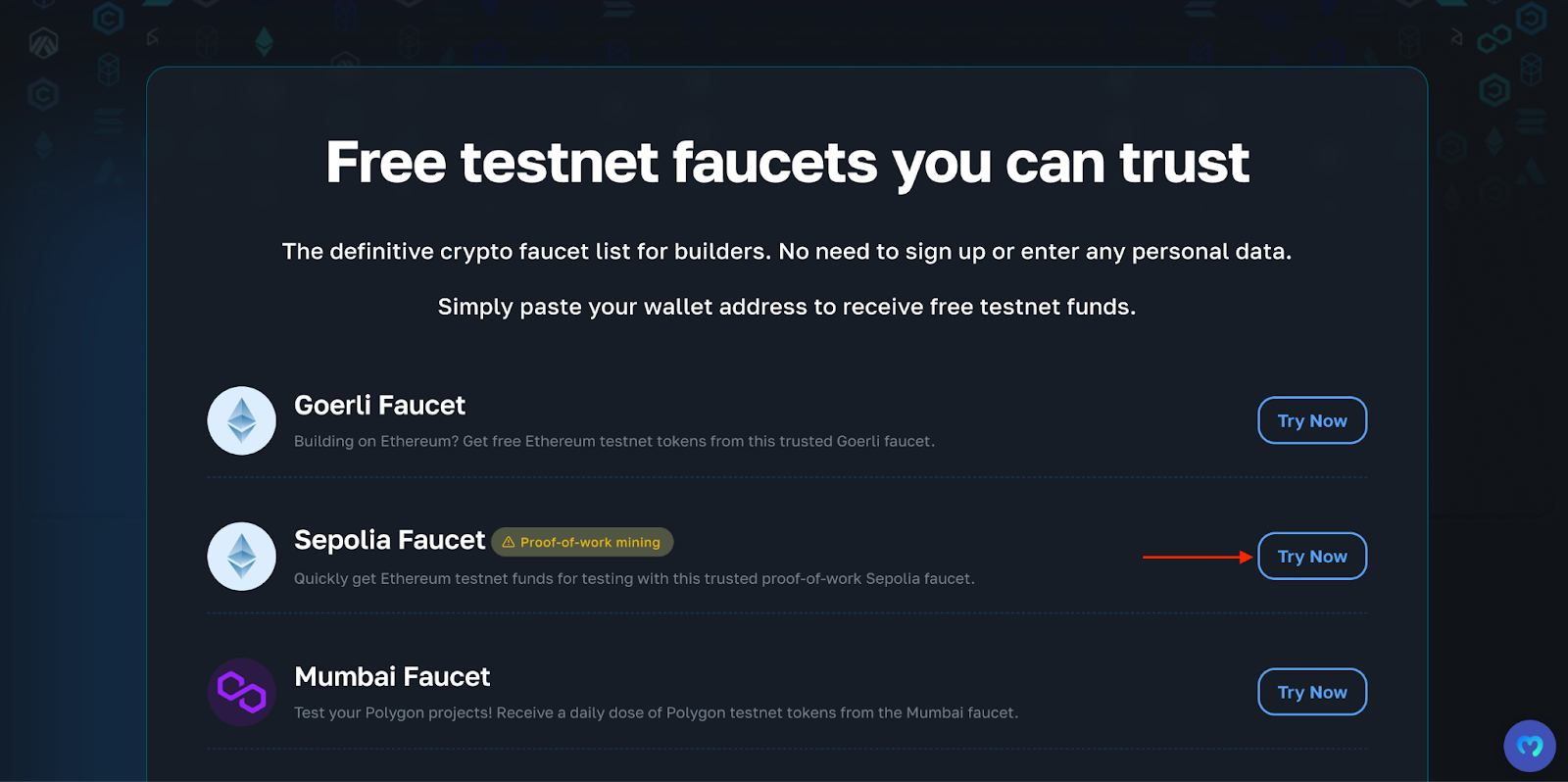Click the Solana logo in the left background
This screenshot has width=1568, height=782.
coord(110,122)
